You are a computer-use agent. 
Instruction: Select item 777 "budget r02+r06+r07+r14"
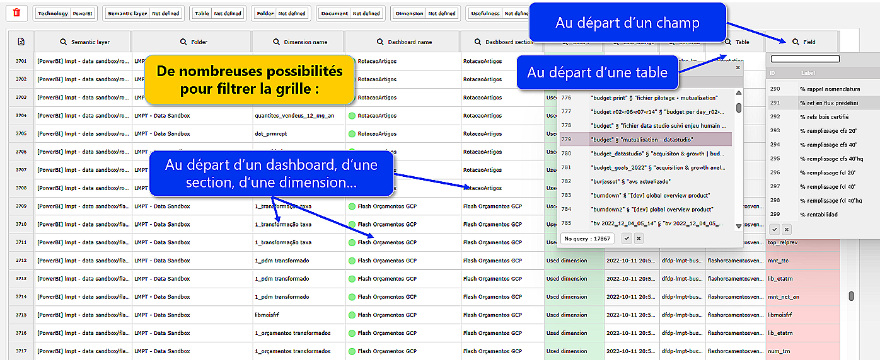[645, 111]
